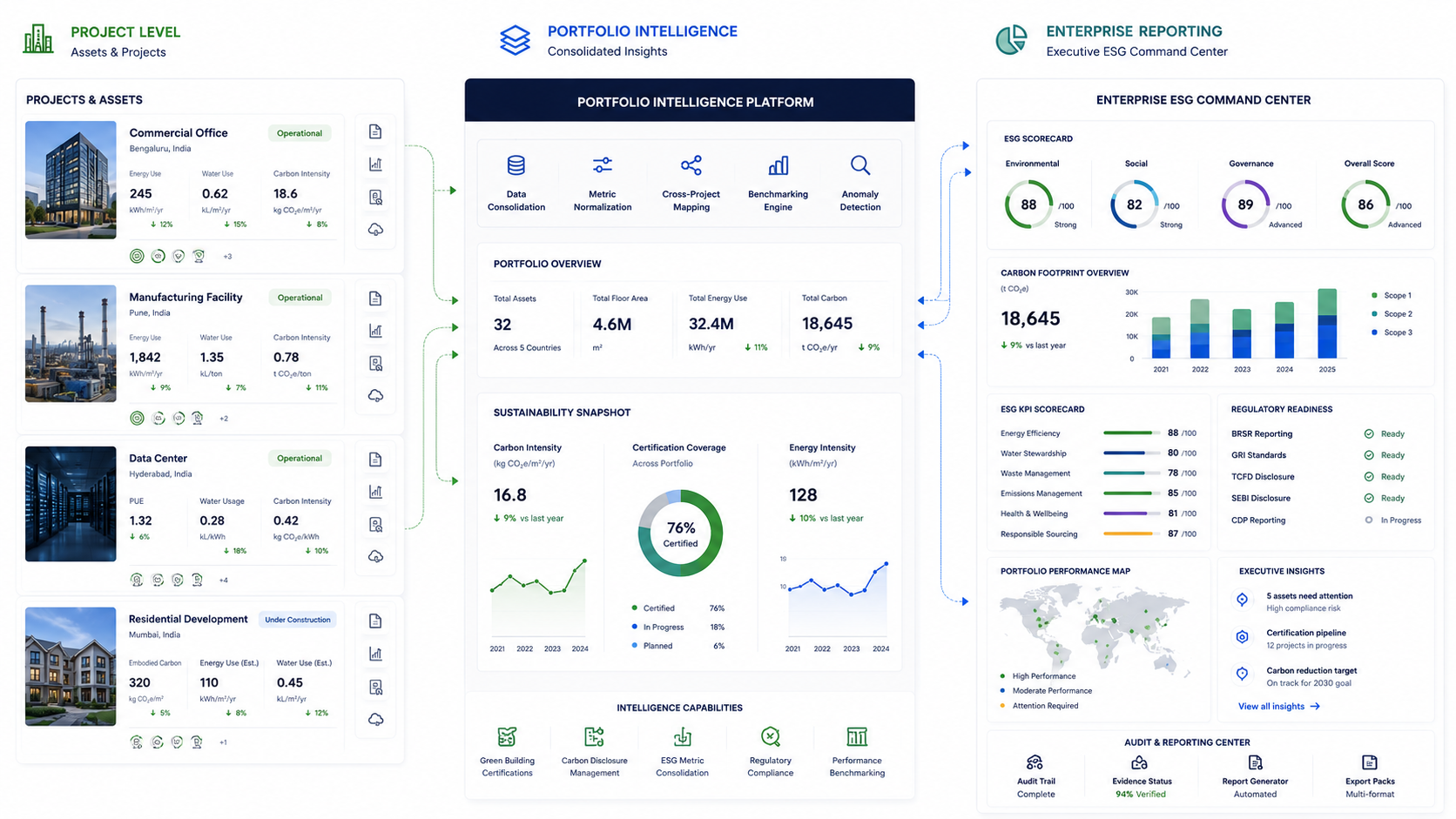Click the Environmental score 88 gauge

pyautogui.click(x=1028, y=205)
